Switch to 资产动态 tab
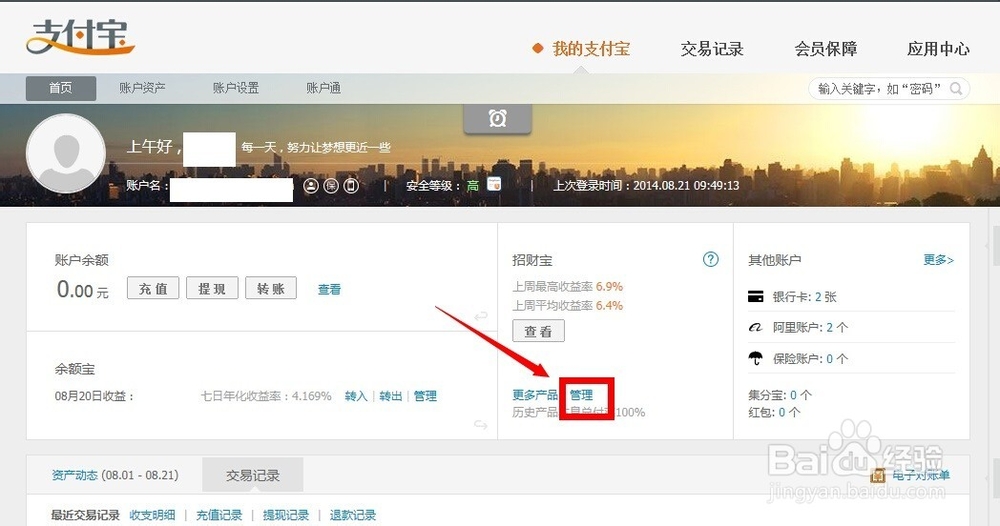Image resolution: width=1000 pixels, height=526 pixels. coord(115,475)
